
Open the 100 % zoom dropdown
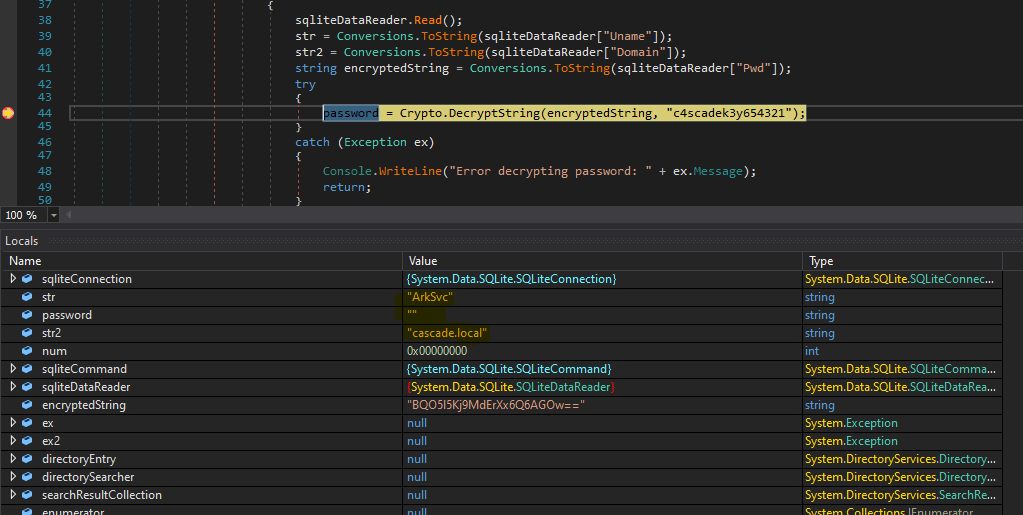click(54, 215)
